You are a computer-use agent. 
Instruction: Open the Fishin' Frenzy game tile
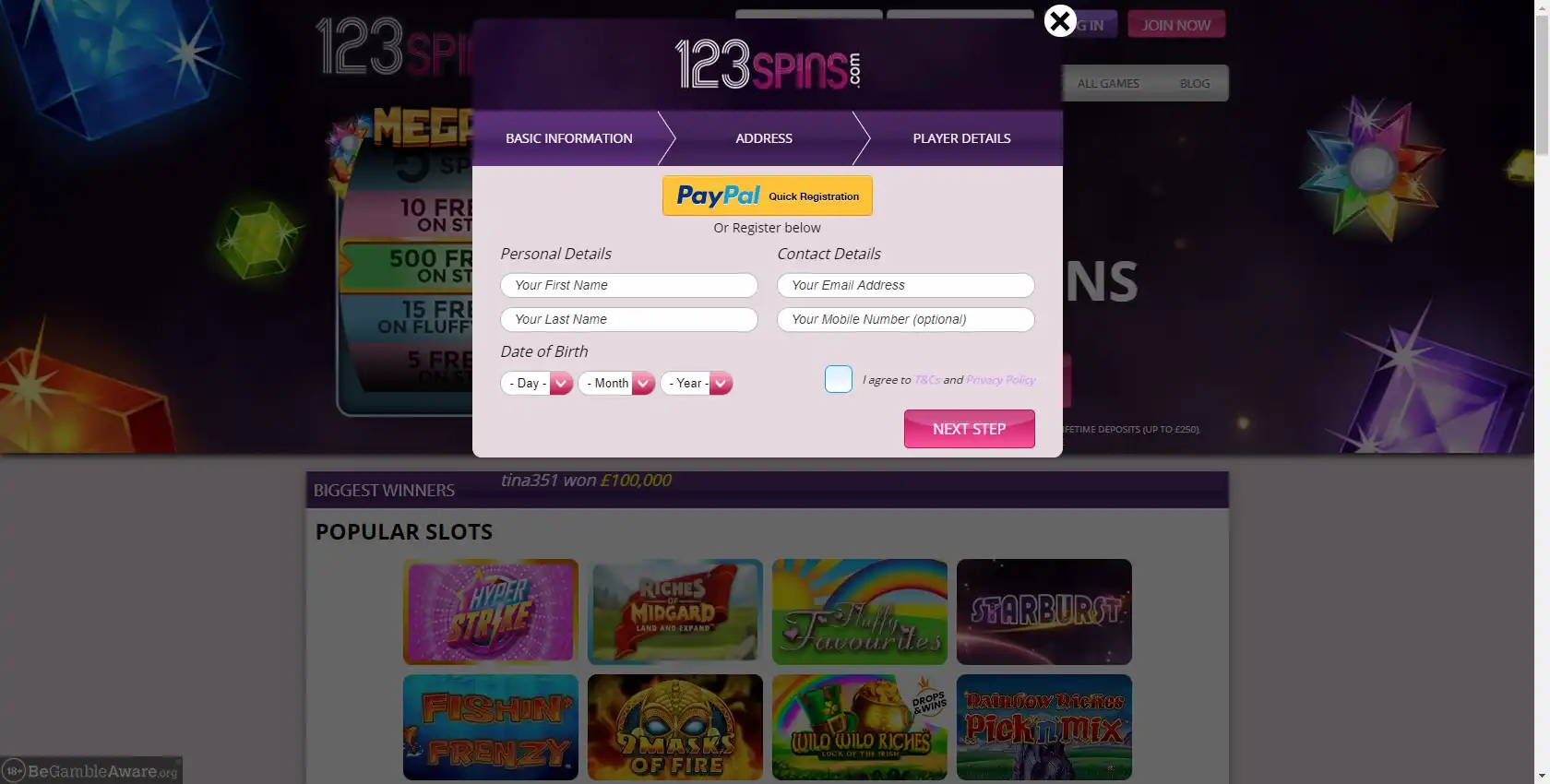click(491, 727)
